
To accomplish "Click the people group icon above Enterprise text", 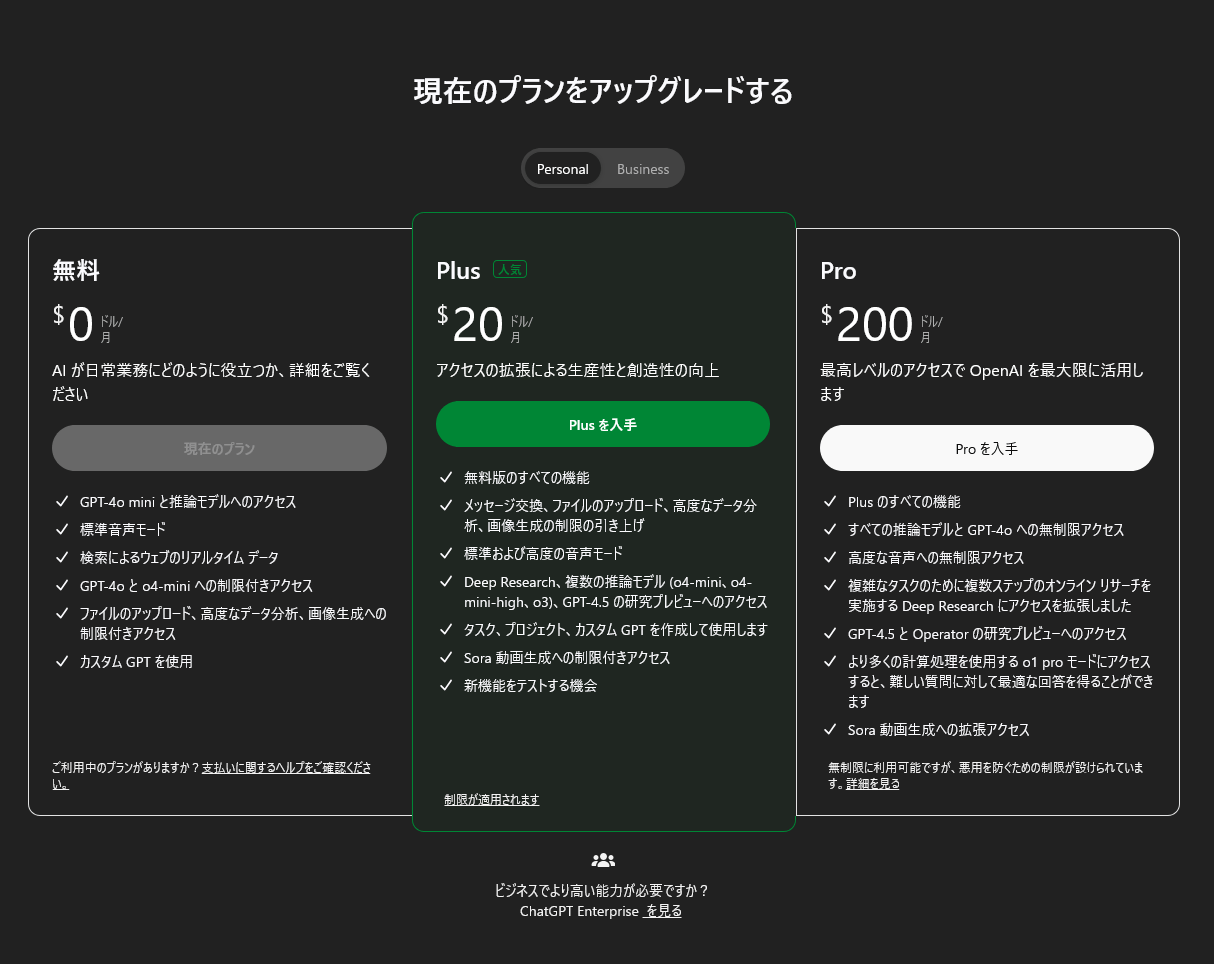I will [603, 860].
